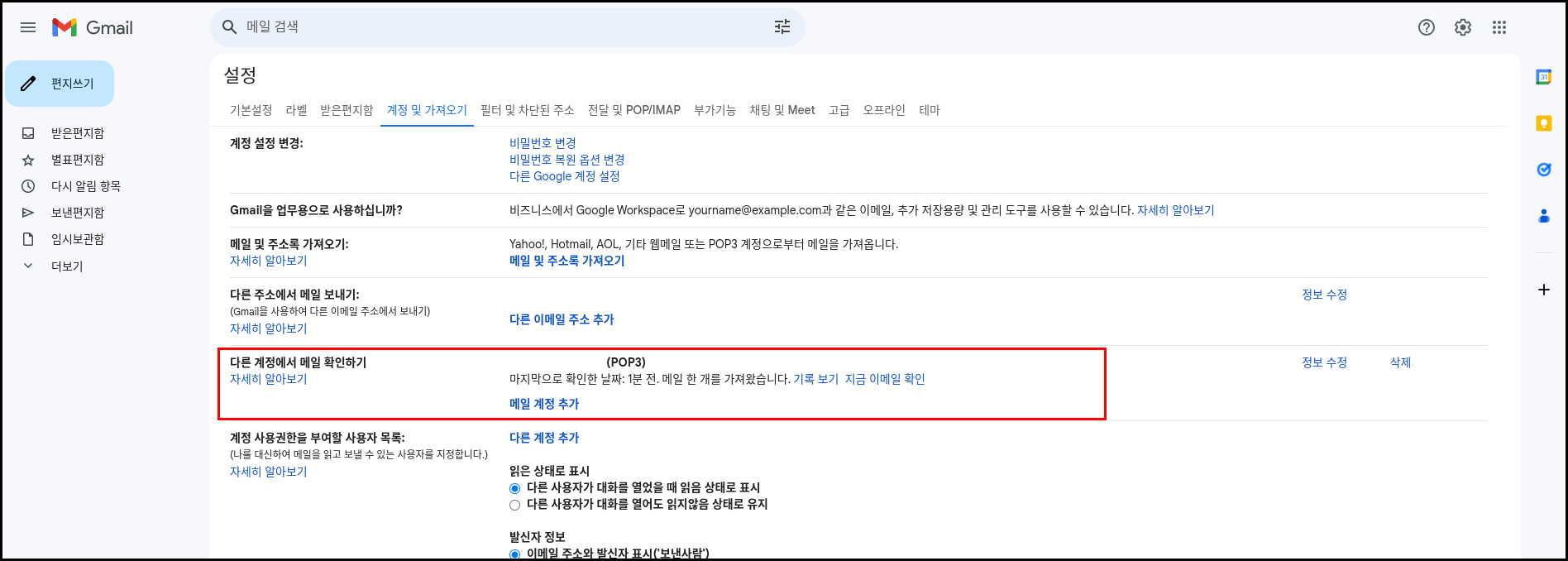
Task: Open 다시 알림 항목 in sidebar
Action: (86, 186)
